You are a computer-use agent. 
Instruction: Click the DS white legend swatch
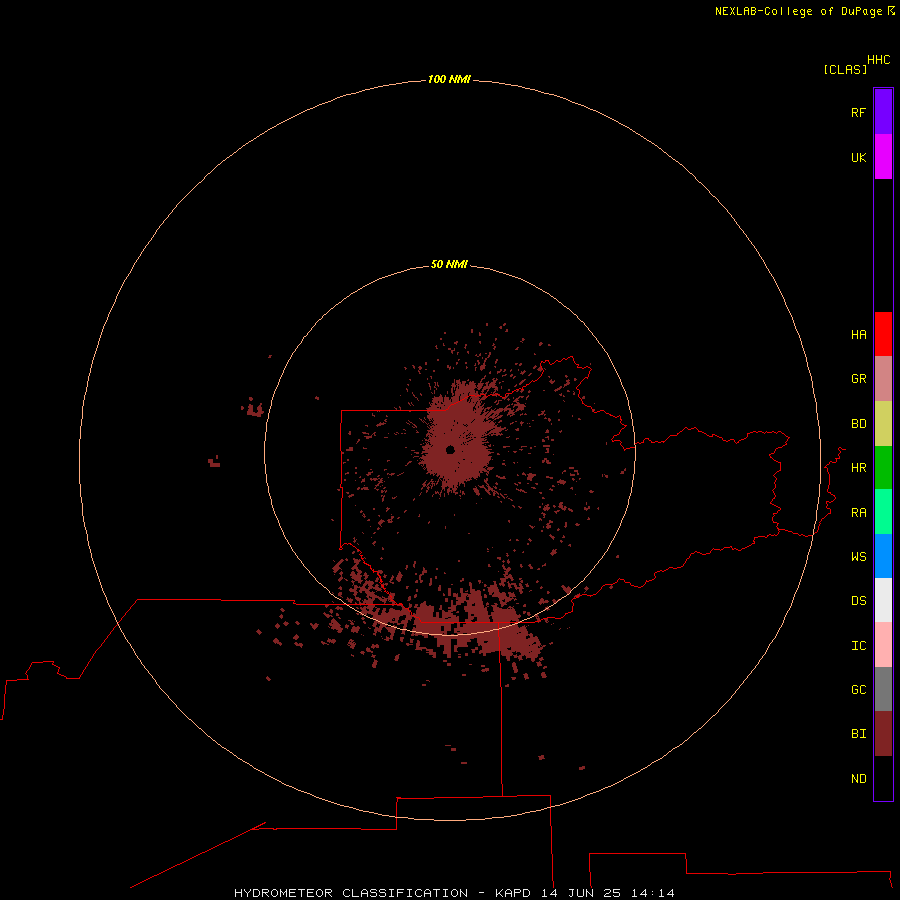(x=883, y=600)
